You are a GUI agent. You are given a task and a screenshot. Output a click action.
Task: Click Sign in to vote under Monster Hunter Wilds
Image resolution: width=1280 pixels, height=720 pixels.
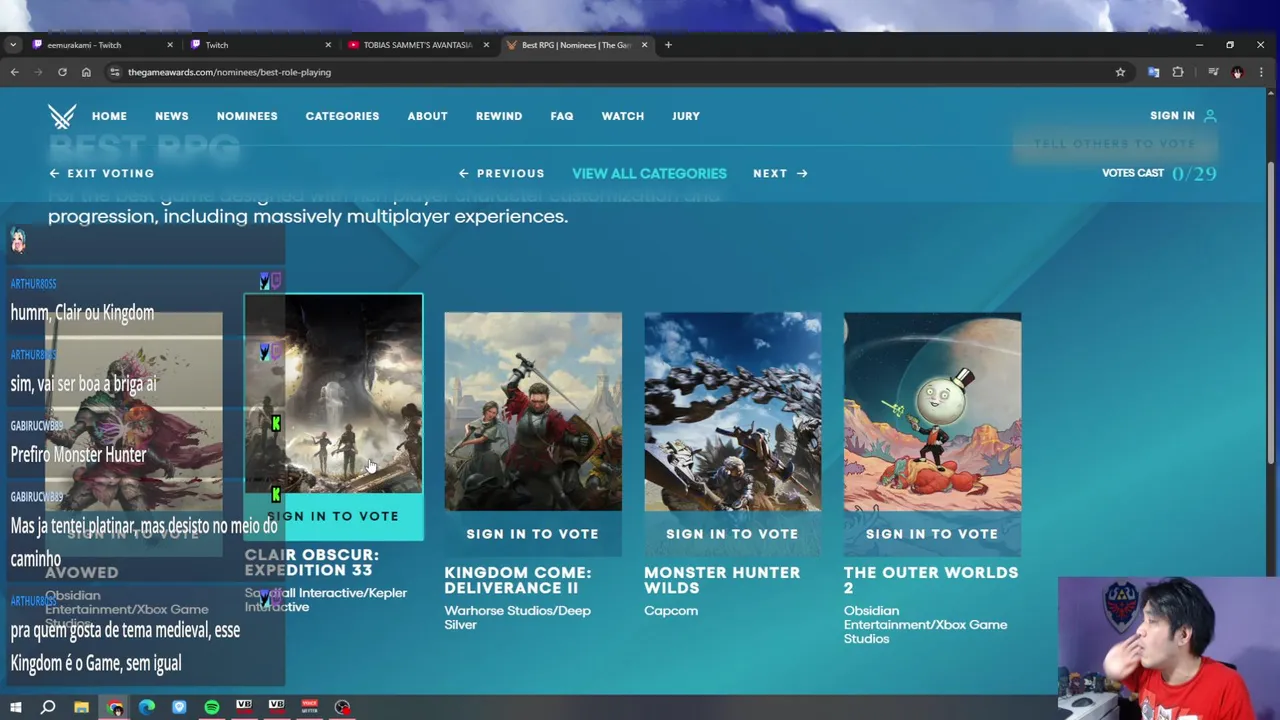click(x=732, y=534)
